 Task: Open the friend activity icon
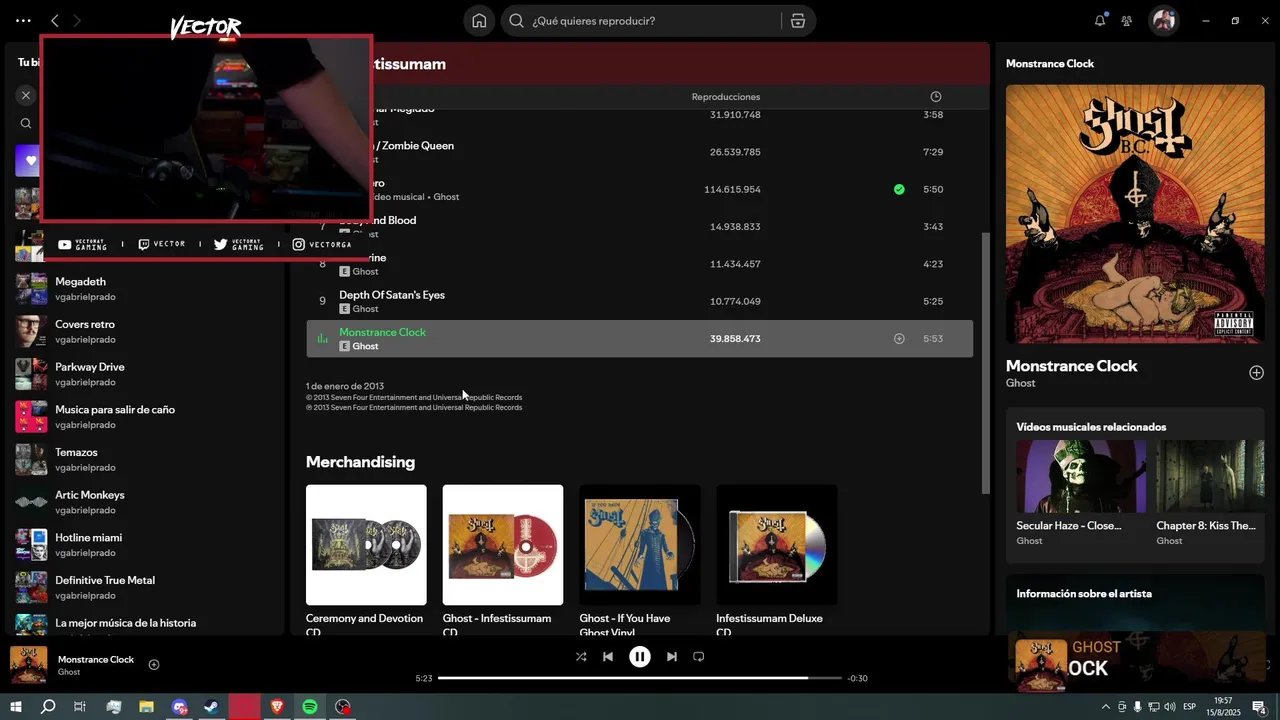[x=1127, y=20]
